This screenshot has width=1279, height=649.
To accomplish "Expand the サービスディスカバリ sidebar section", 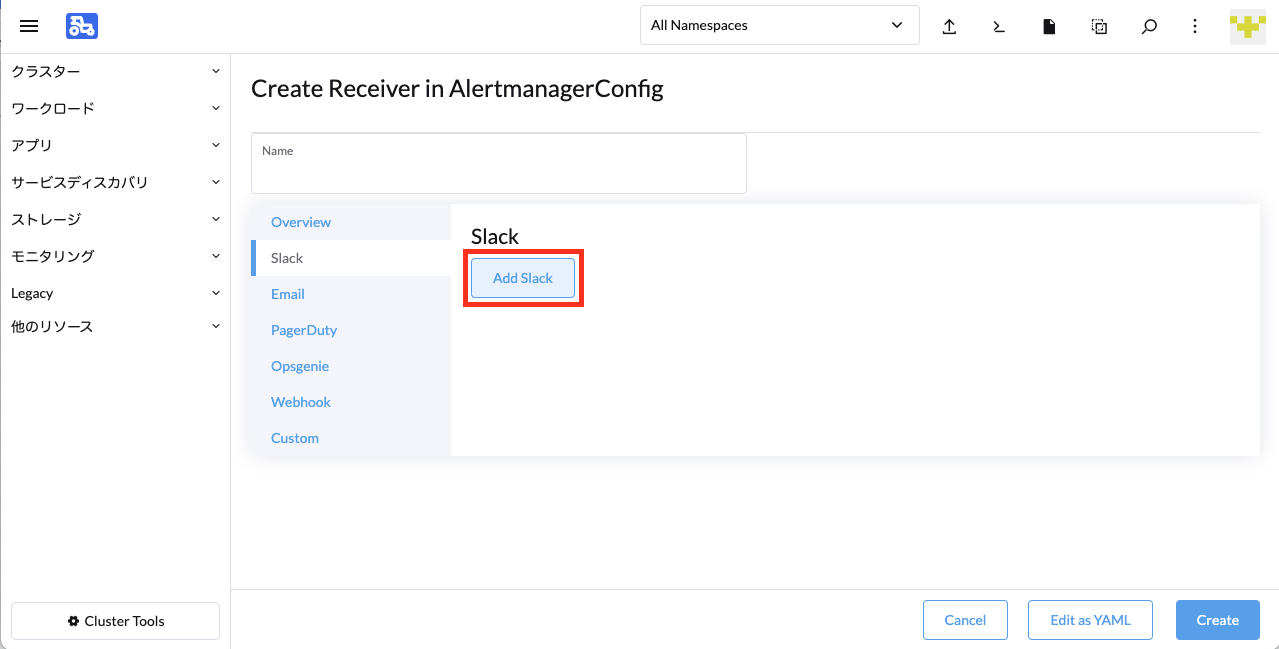I will pos(115,182).
